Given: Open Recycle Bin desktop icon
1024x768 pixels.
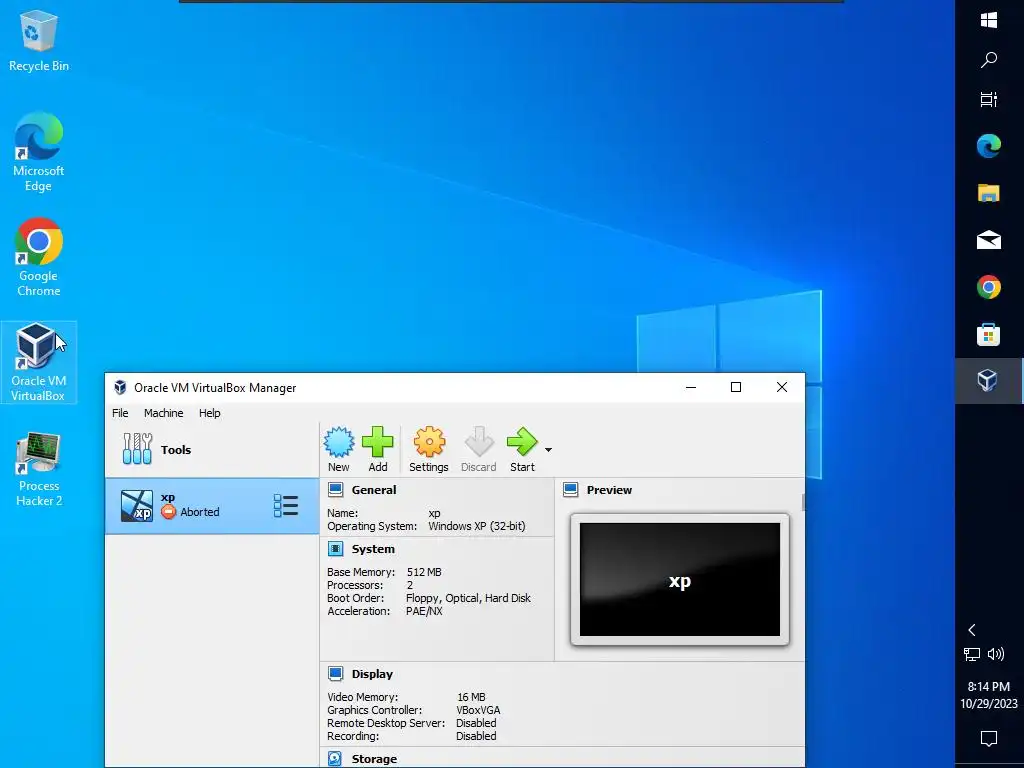Looking at the screenshot, I should [x=39, y=42].
